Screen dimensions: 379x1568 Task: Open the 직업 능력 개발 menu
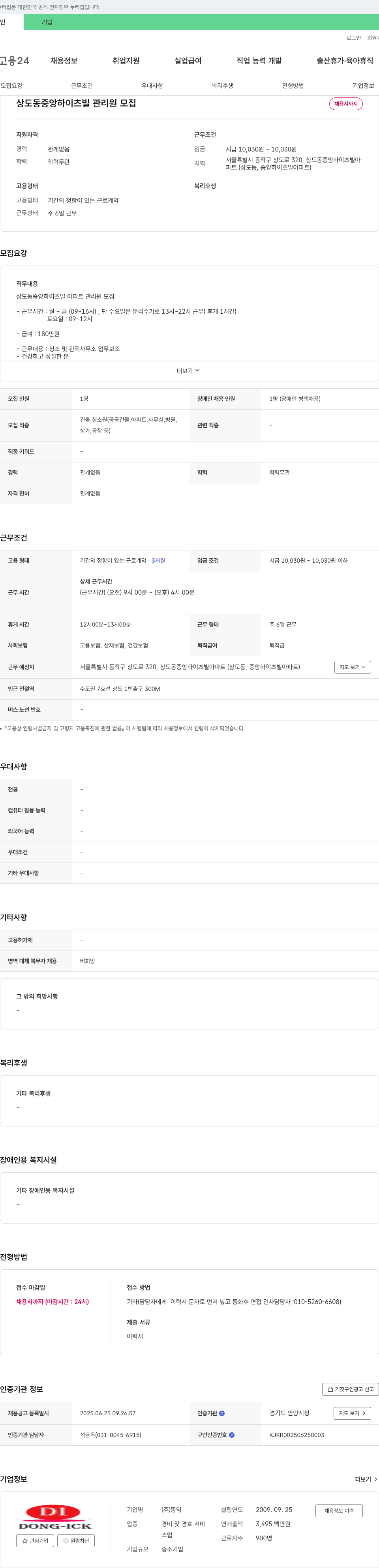click(259, 61)
